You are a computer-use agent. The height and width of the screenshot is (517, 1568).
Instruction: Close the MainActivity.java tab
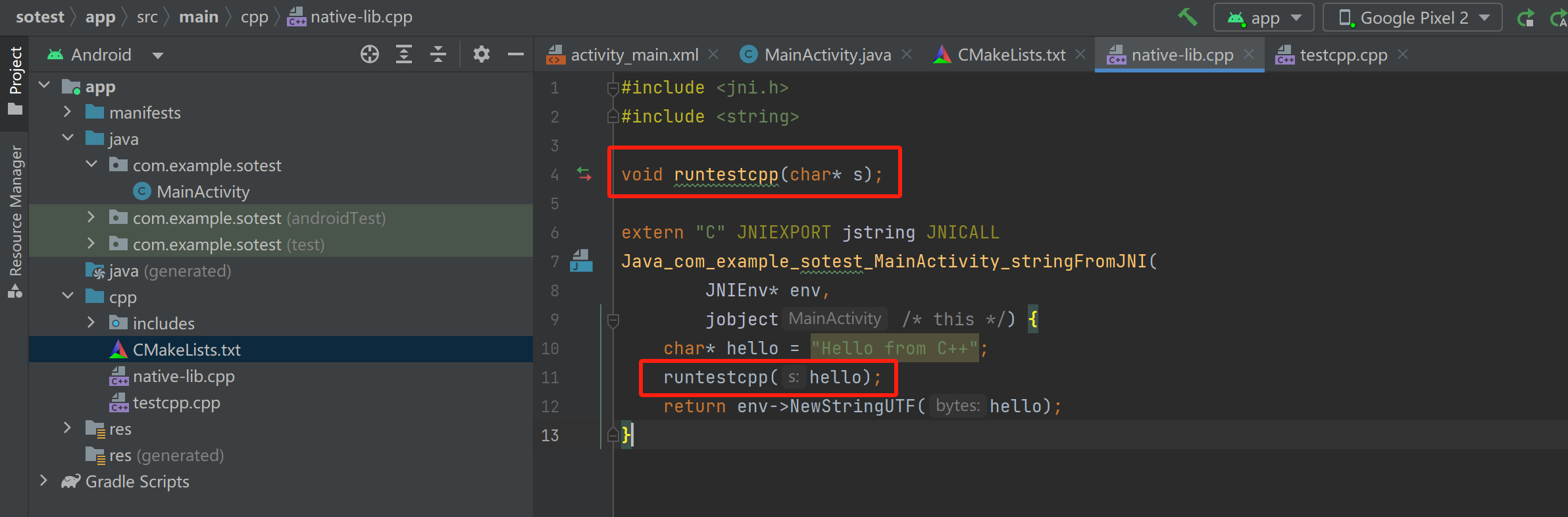point(907,55)
